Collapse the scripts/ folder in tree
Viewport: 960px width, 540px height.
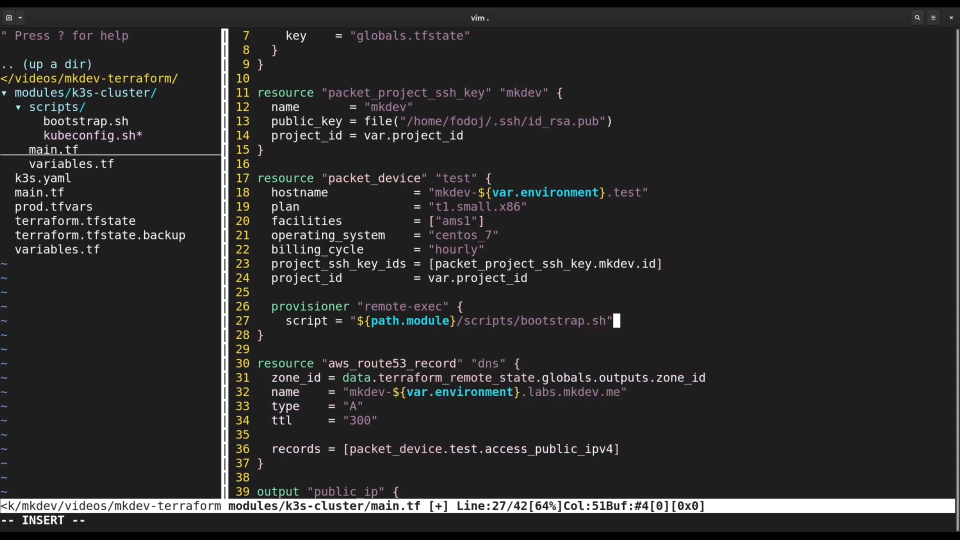(x=19, y=107)
